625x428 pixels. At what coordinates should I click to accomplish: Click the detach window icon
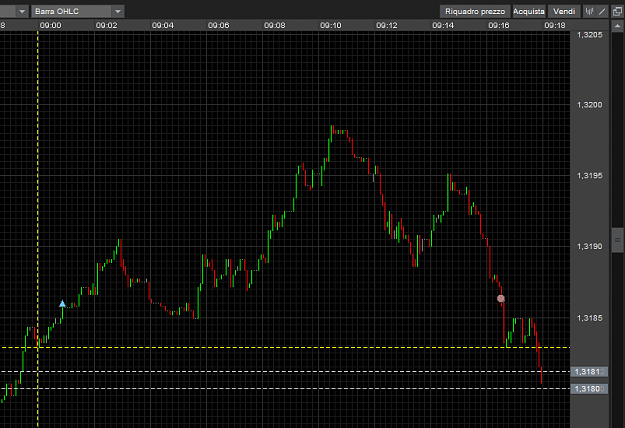pyautogui.click(x=617, y=11)
